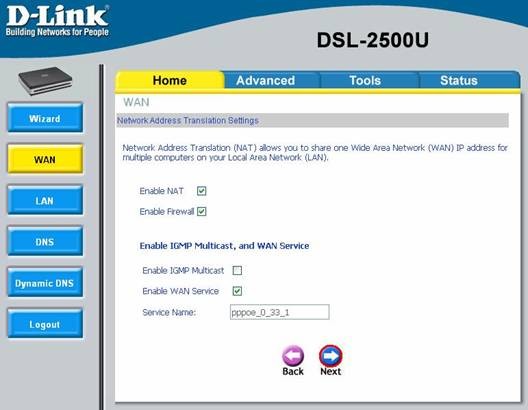Open the Status tab
528x410 pixels.
tap(459, 80)
